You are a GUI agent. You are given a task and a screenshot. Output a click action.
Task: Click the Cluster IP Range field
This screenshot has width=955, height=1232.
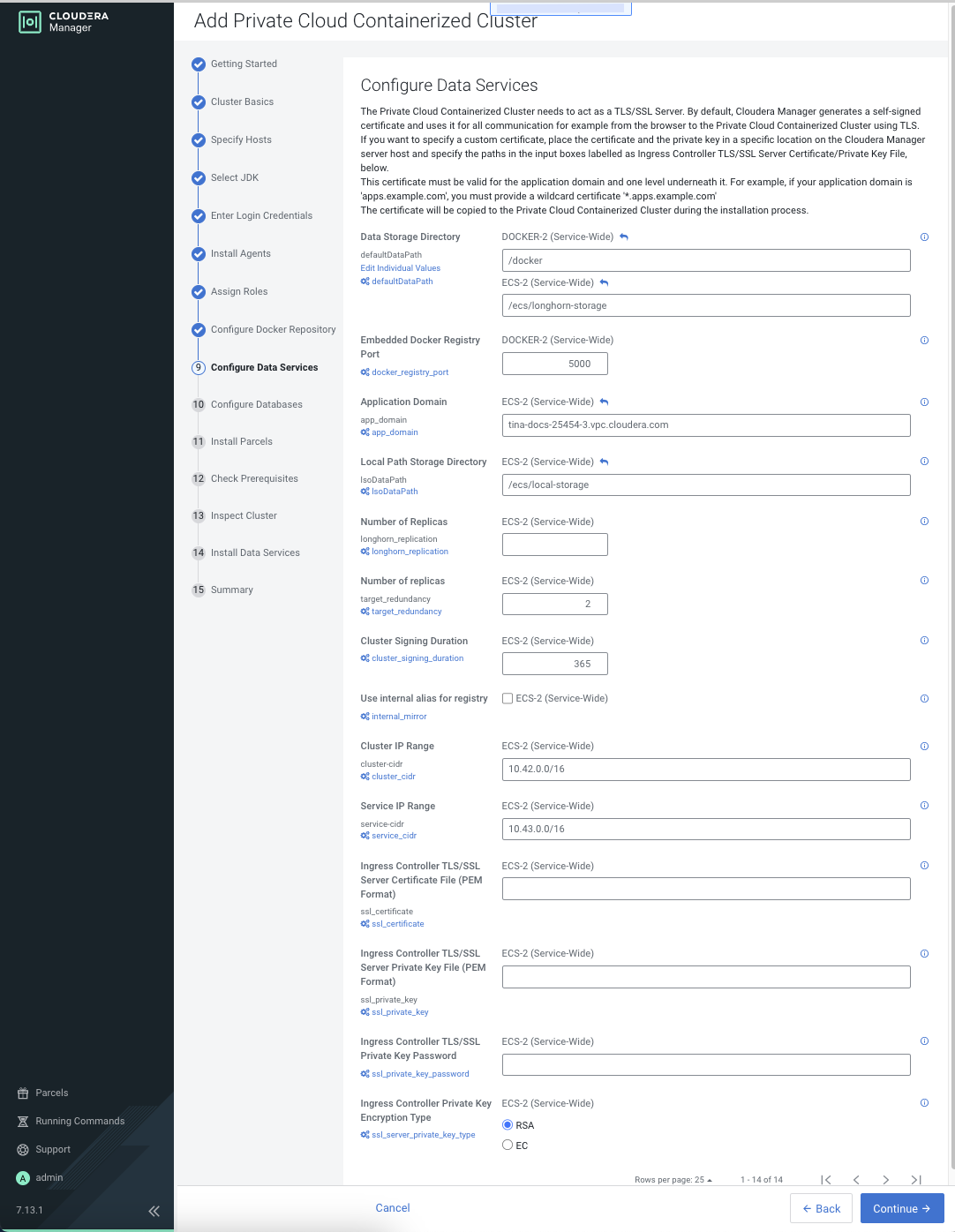(x=706, y=770)
